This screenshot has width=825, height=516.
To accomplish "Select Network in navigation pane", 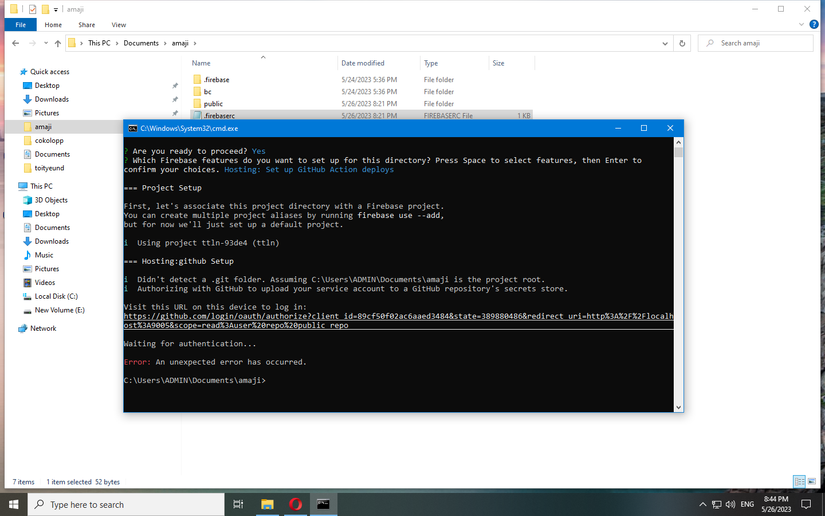I will [43, 328].
